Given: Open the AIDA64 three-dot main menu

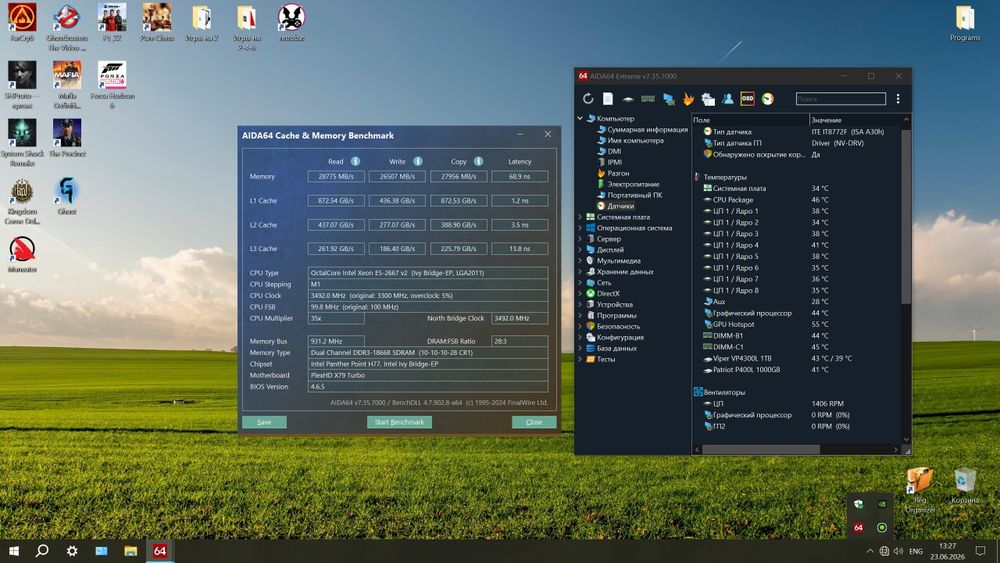Looking at the screenshot, I should tap(898, 99).
